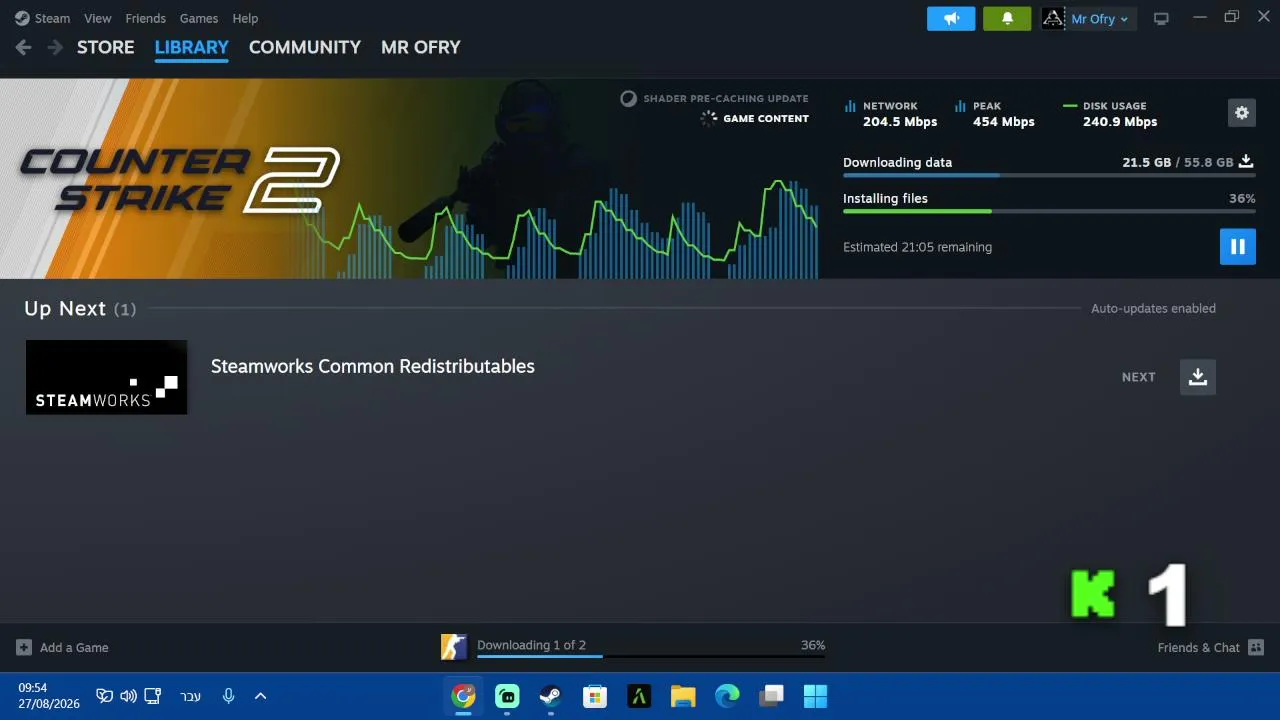This screenshot has height=720, width=1280.
Task: Open the Friends menu
Action: (x=146, y=18)
